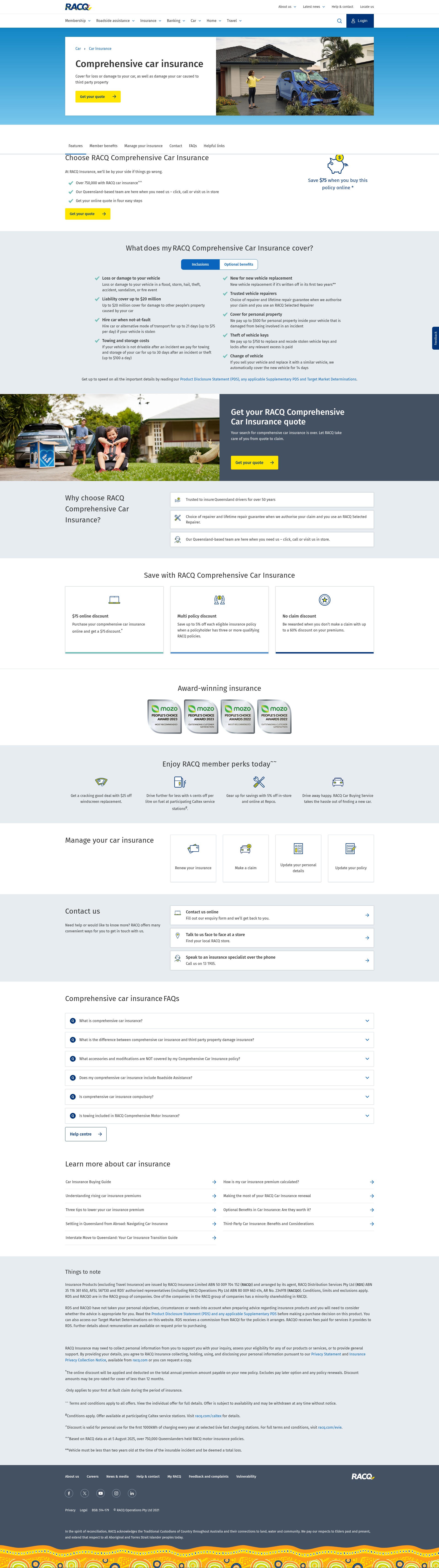Expand the towing included FAQ
439x1568 pixels.
[x=219, y=1116]
